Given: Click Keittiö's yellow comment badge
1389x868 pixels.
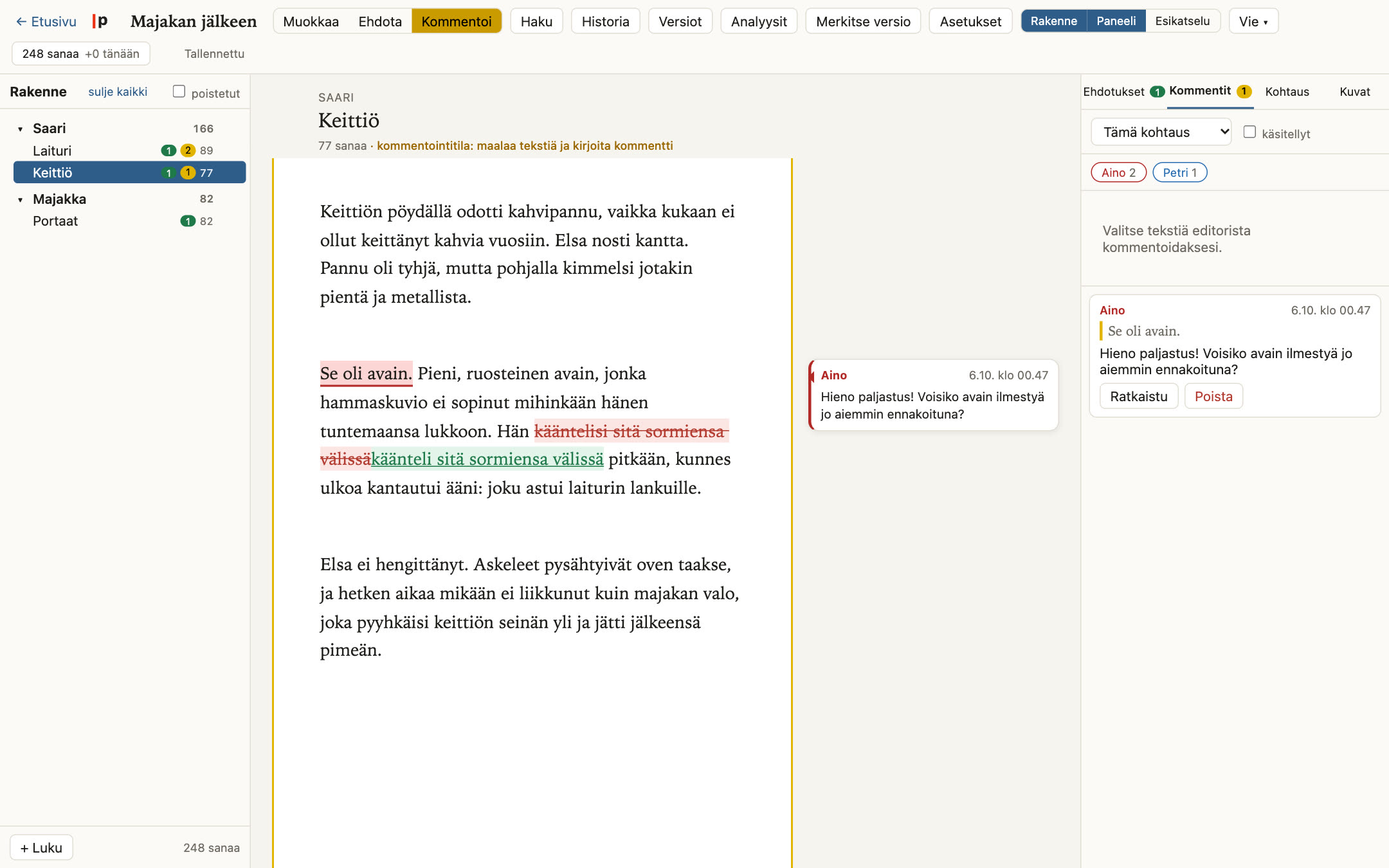Looking at the screenshot, I should click(x=188, y=172).
